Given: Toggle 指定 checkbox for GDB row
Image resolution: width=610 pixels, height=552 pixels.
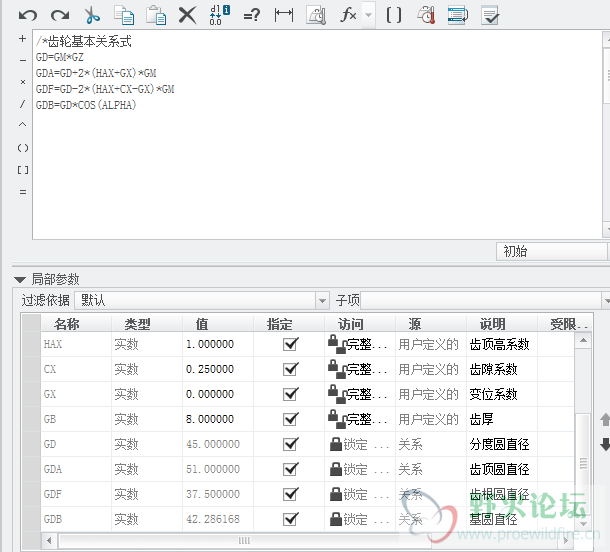Looking at the screenshot, I should 291,519.
